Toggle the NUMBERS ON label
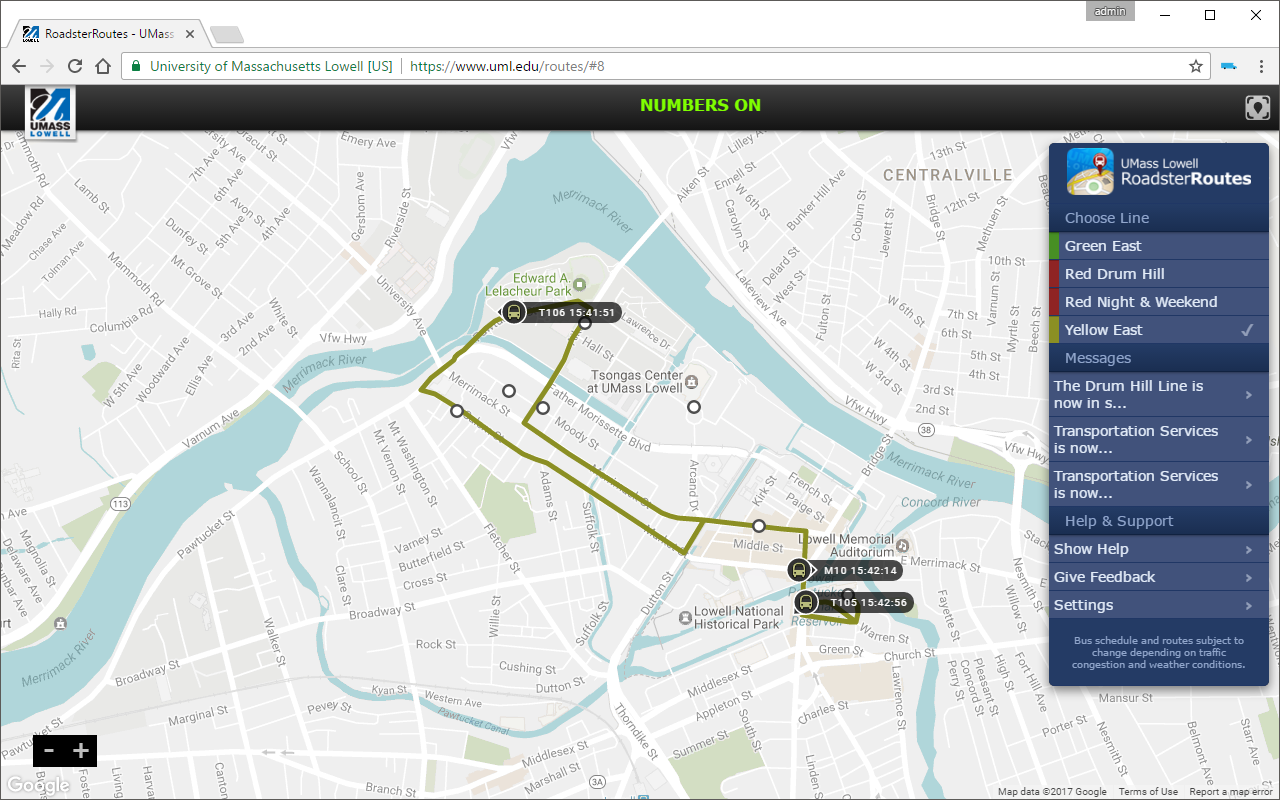The height and width of the screenshot is (800, 1280). click(700, 105)
